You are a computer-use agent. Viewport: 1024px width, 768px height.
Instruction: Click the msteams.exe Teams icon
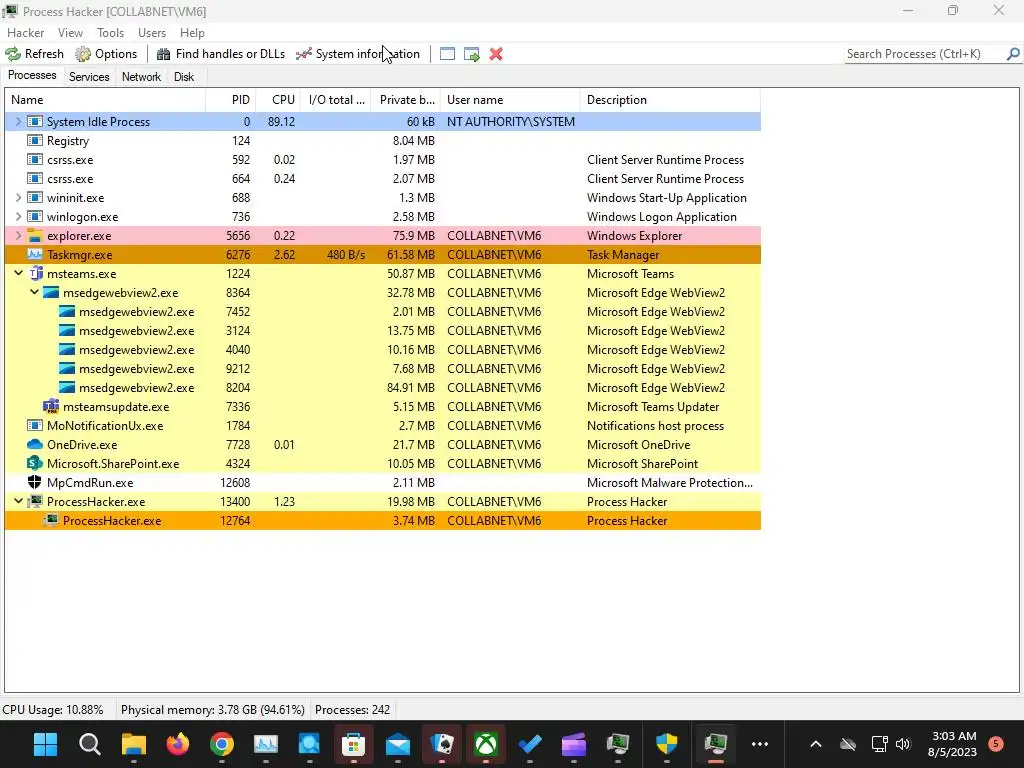(36, 274)
